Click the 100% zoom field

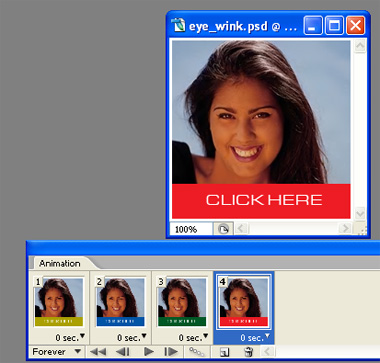191,229
